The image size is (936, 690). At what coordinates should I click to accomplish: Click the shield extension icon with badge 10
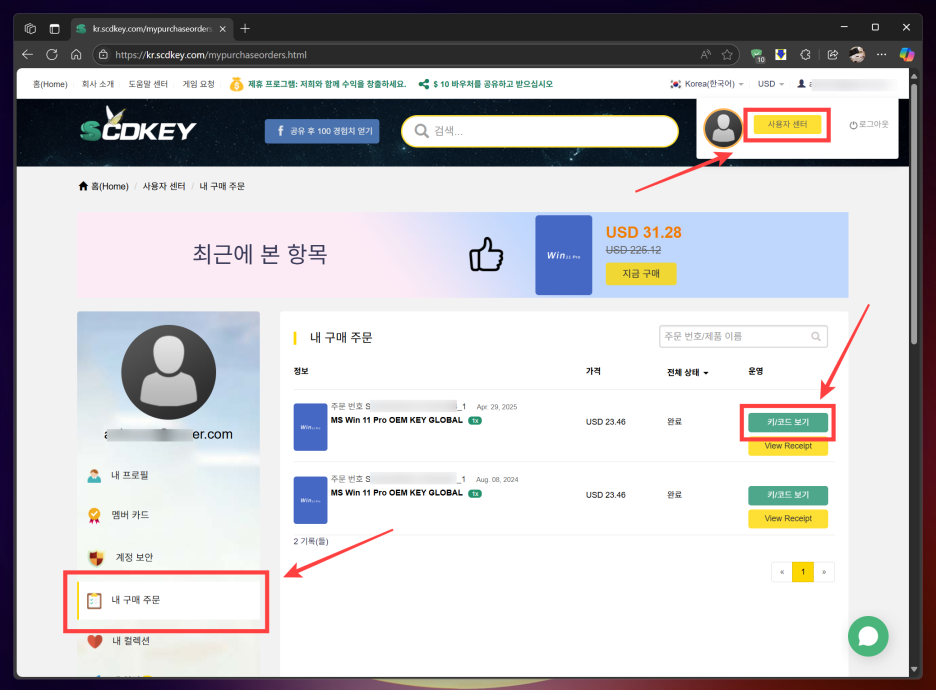pyautogui.click(x=757, y=56)
